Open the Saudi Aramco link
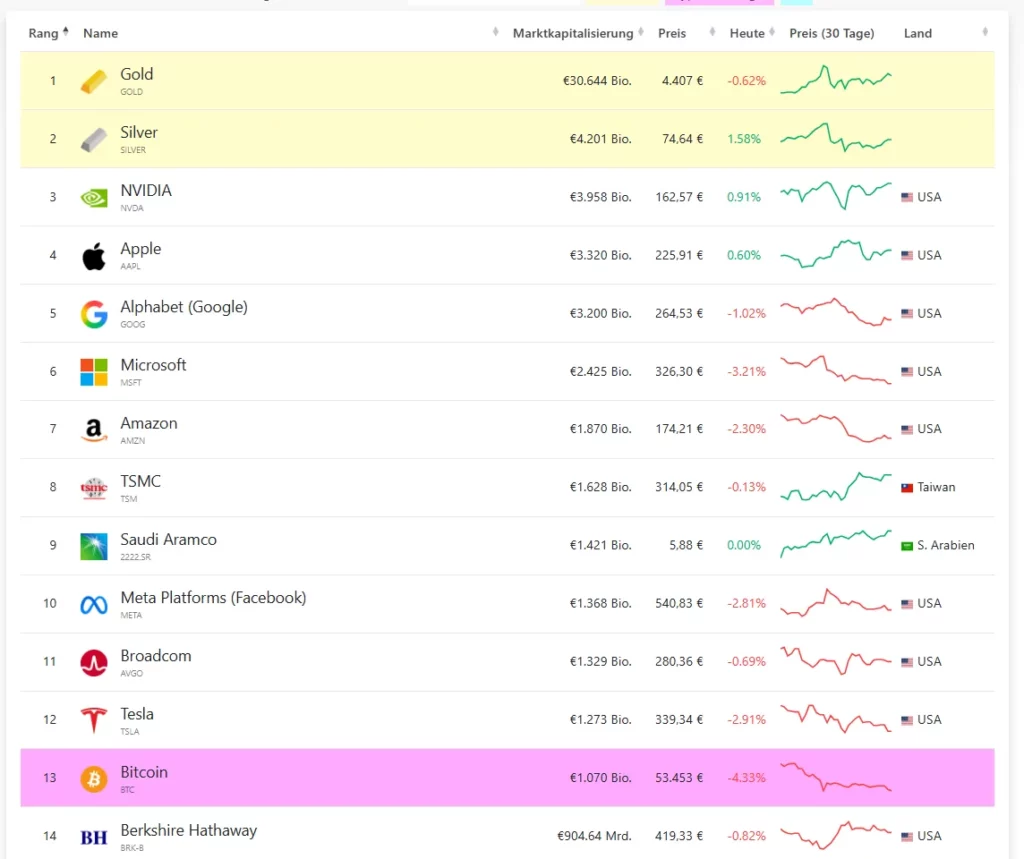This screenshot has height=859, width=1024. tap(168, 540)
